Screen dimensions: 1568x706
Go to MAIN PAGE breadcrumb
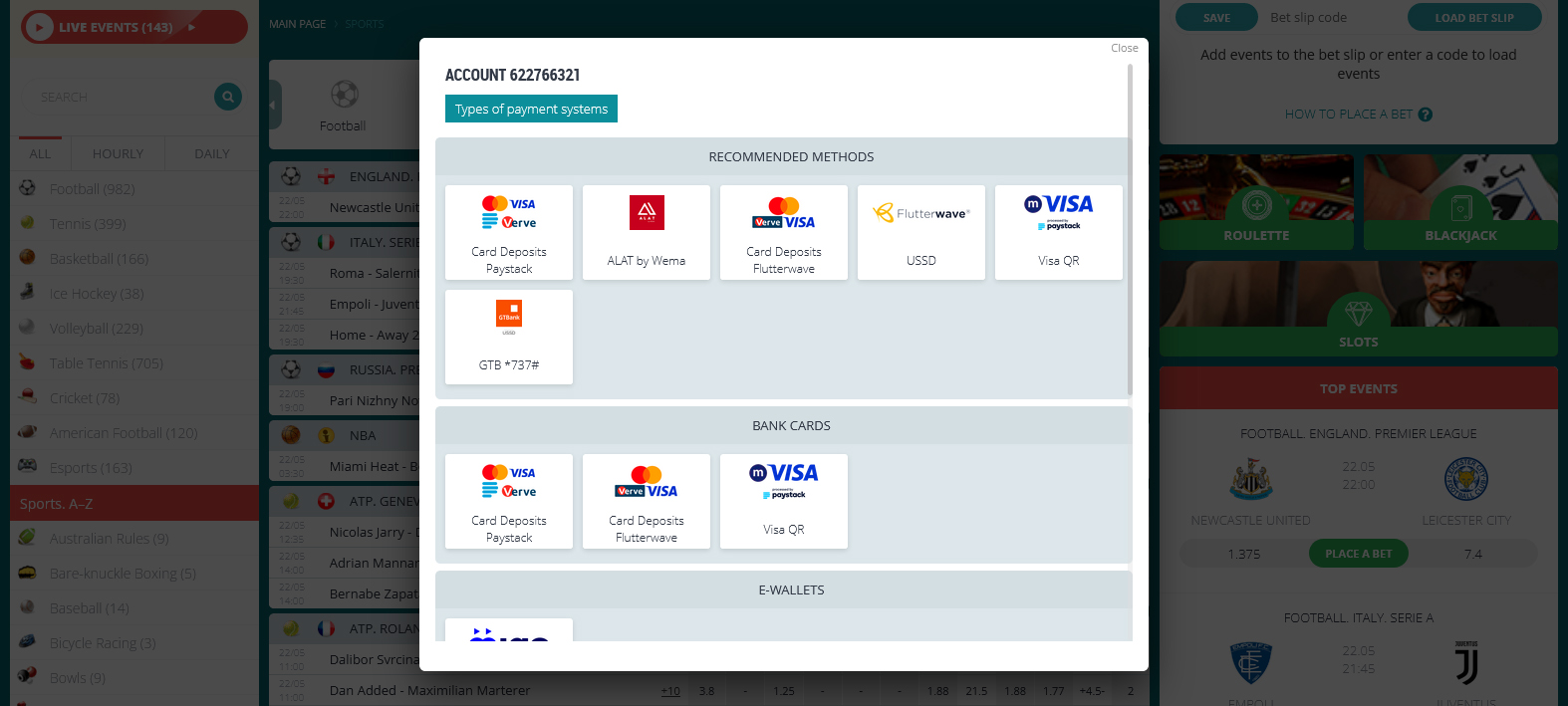(297, 24)
